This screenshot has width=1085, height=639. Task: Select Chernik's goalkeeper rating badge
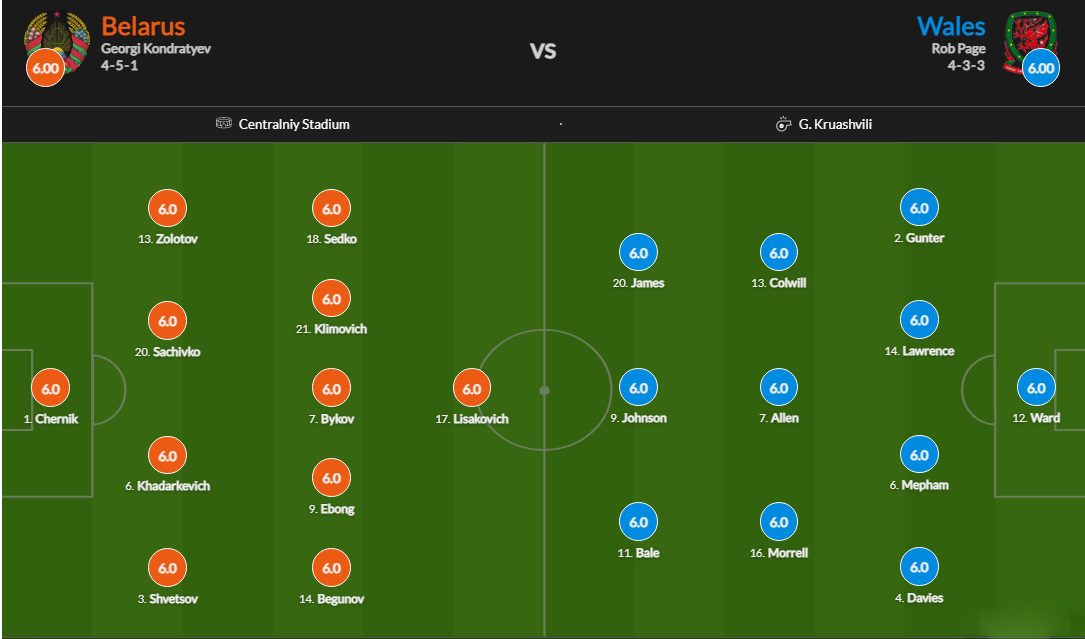pyautogui.click(x=51, y=389)
